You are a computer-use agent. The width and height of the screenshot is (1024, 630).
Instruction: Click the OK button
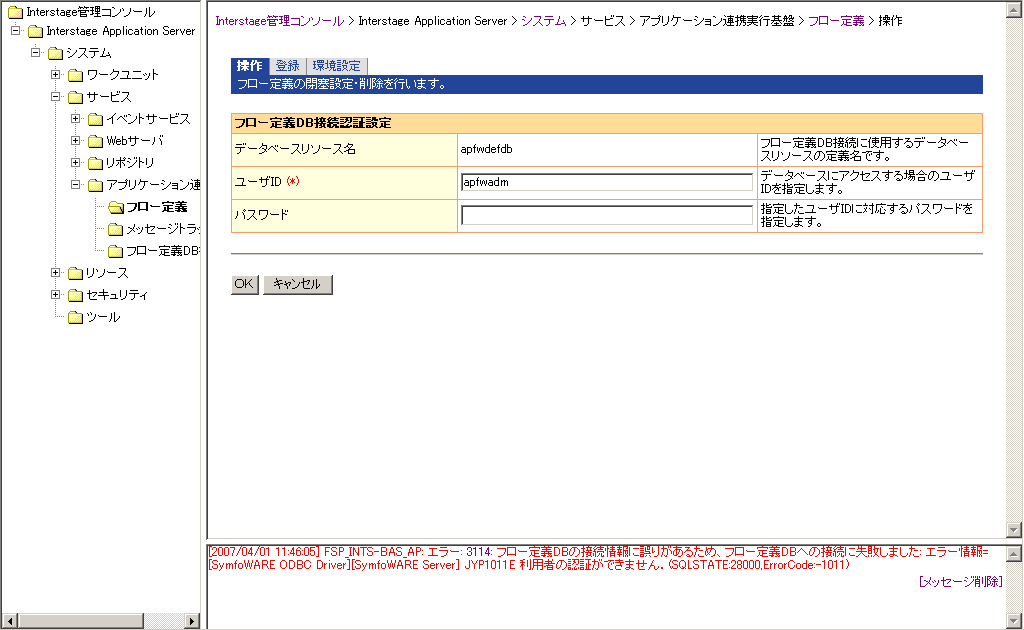tap(244, 284)
